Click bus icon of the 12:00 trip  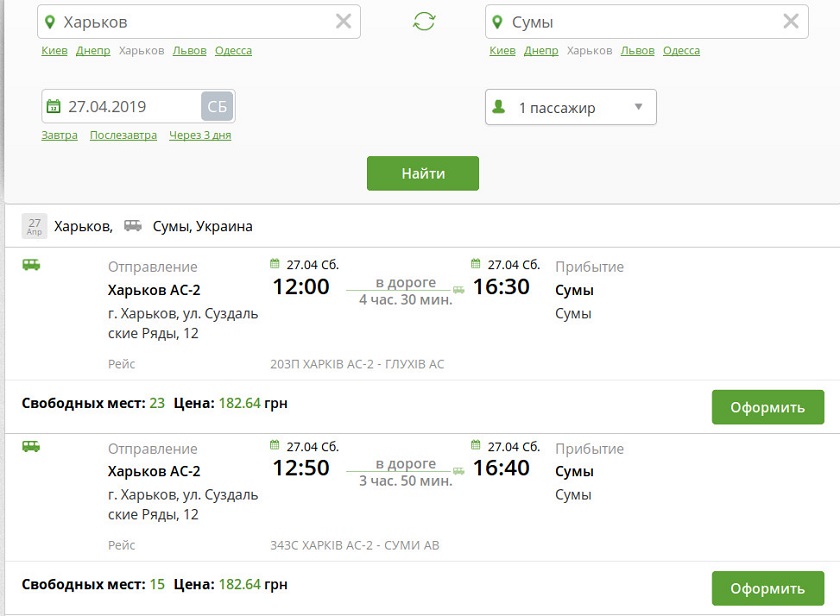pyautogui.click(x=31, y=266)
